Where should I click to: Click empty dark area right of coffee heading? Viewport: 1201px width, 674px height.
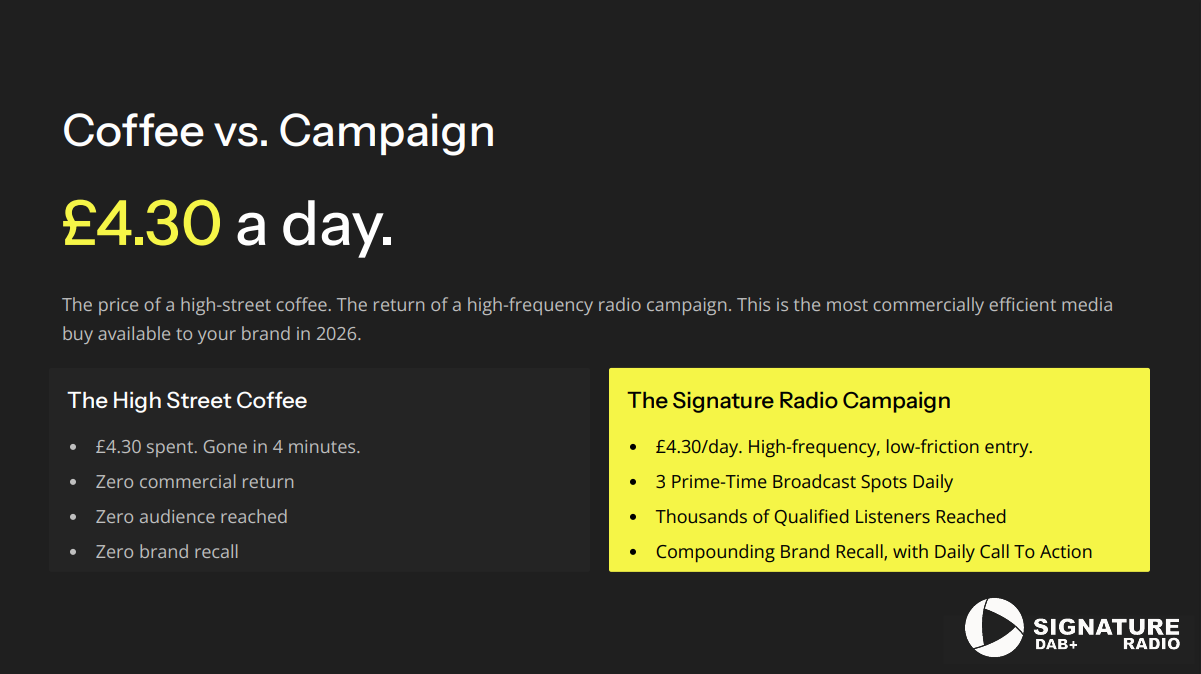click(x=450, y=401)
